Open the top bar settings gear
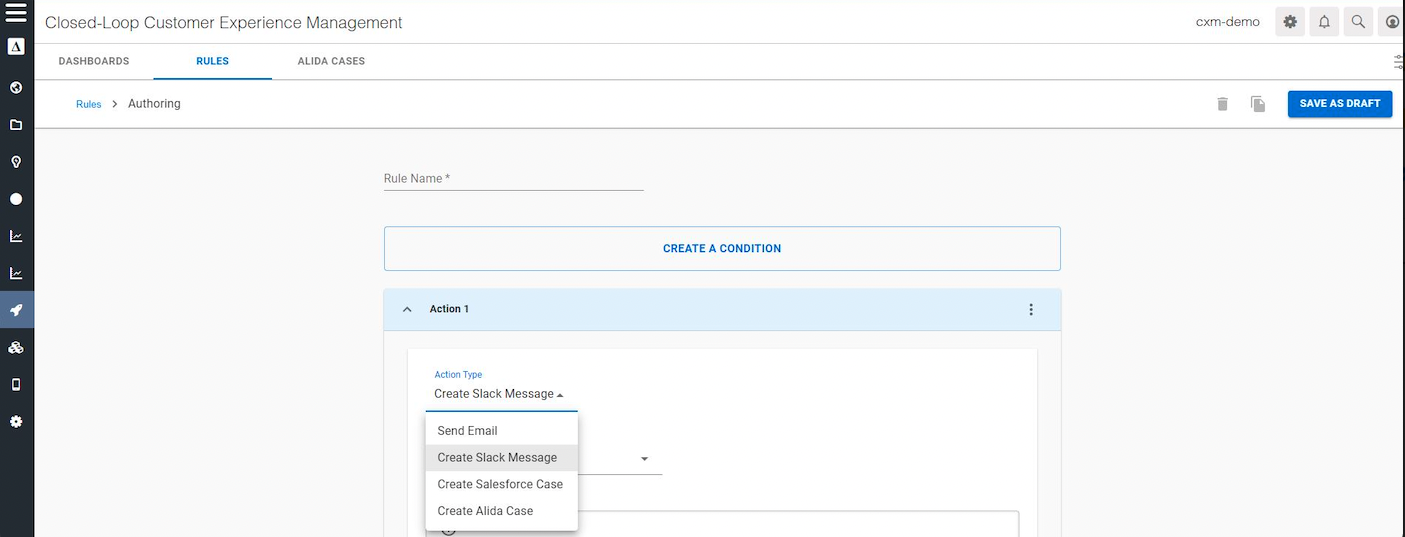Screen dimensions: 1405x537 (1290, 22)
